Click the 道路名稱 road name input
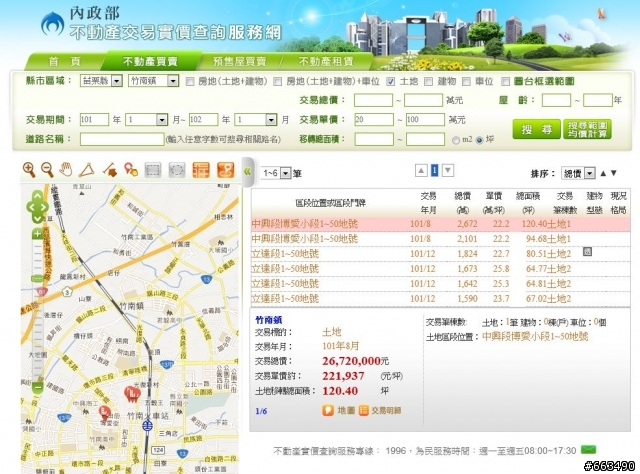The height and width of the screenshot is (474, 640). point(122,139)
